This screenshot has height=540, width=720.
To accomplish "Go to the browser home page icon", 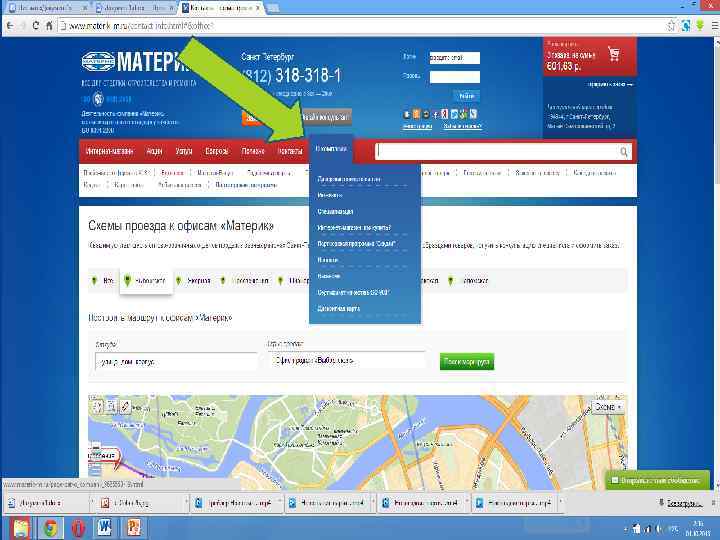I will [49, 26].
